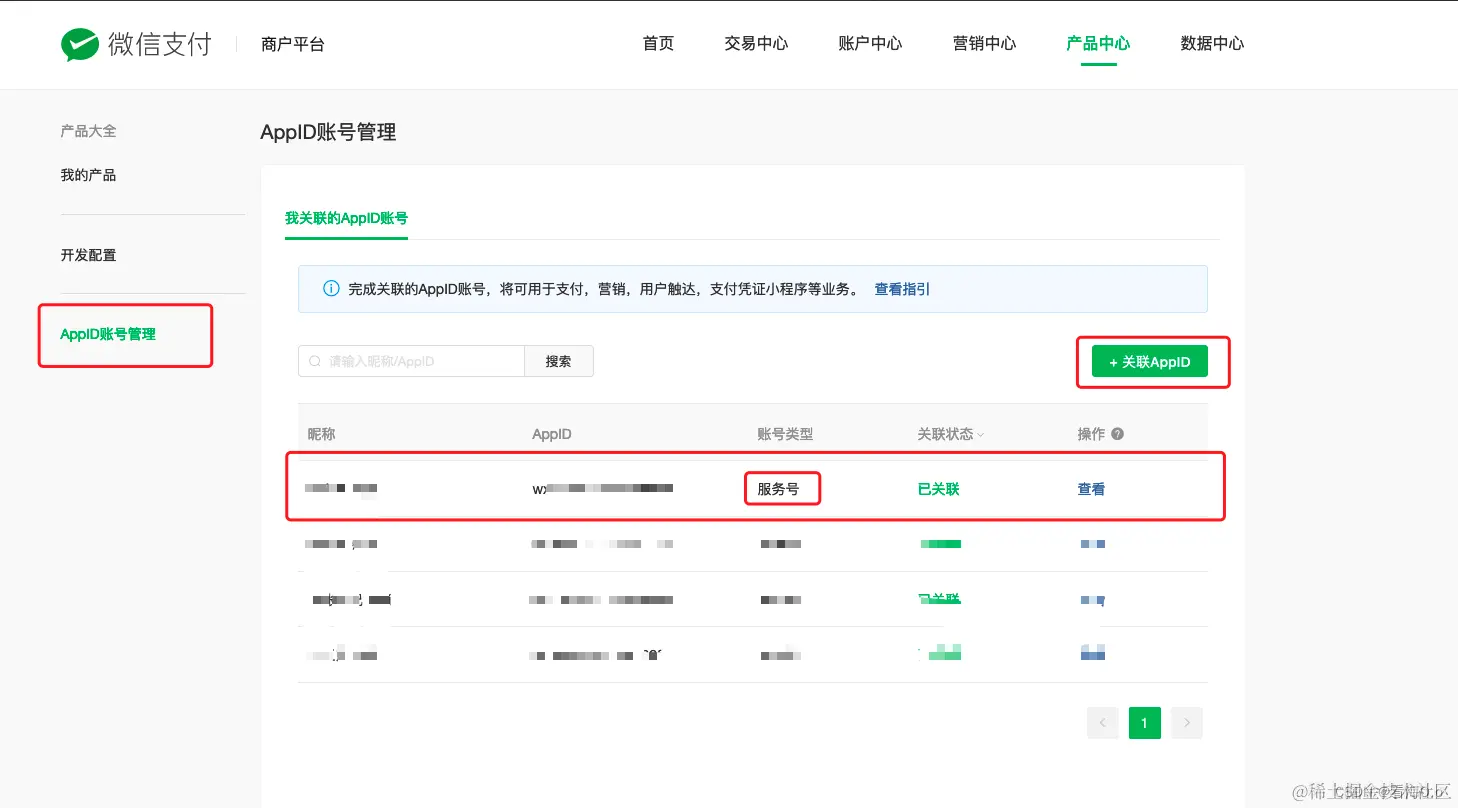
Task: Click the 商户平台 label in header
Action: click(x=292, y=44)
